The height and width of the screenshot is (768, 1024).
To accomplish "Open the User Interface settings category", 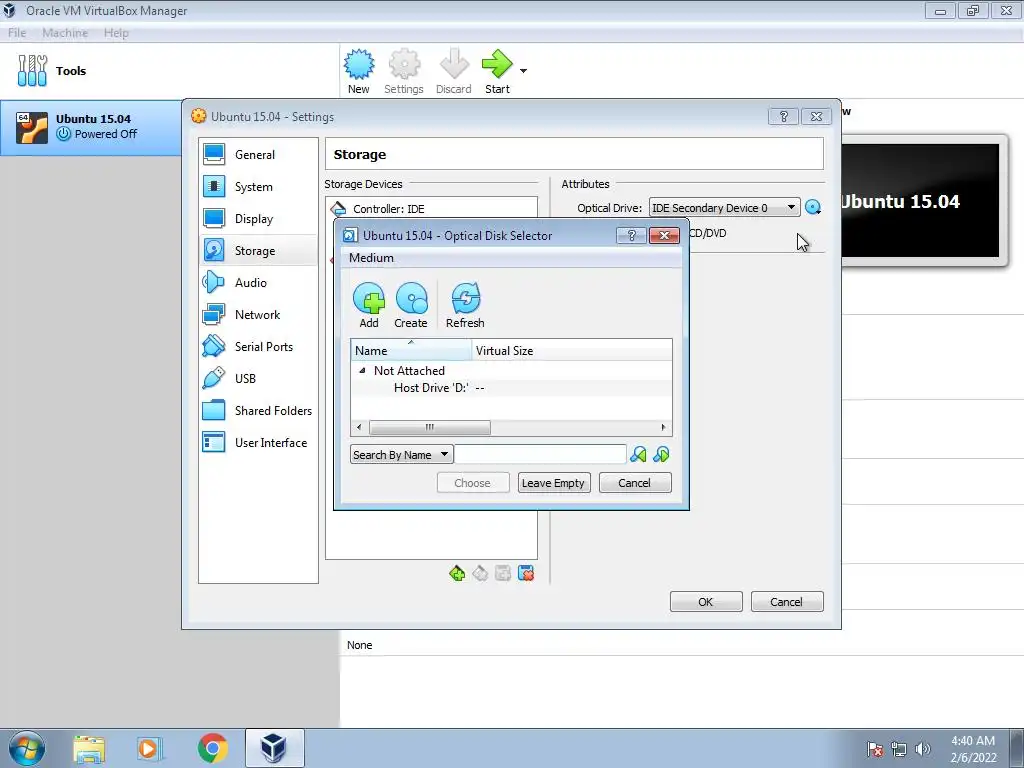I will [x=259, y=443].
